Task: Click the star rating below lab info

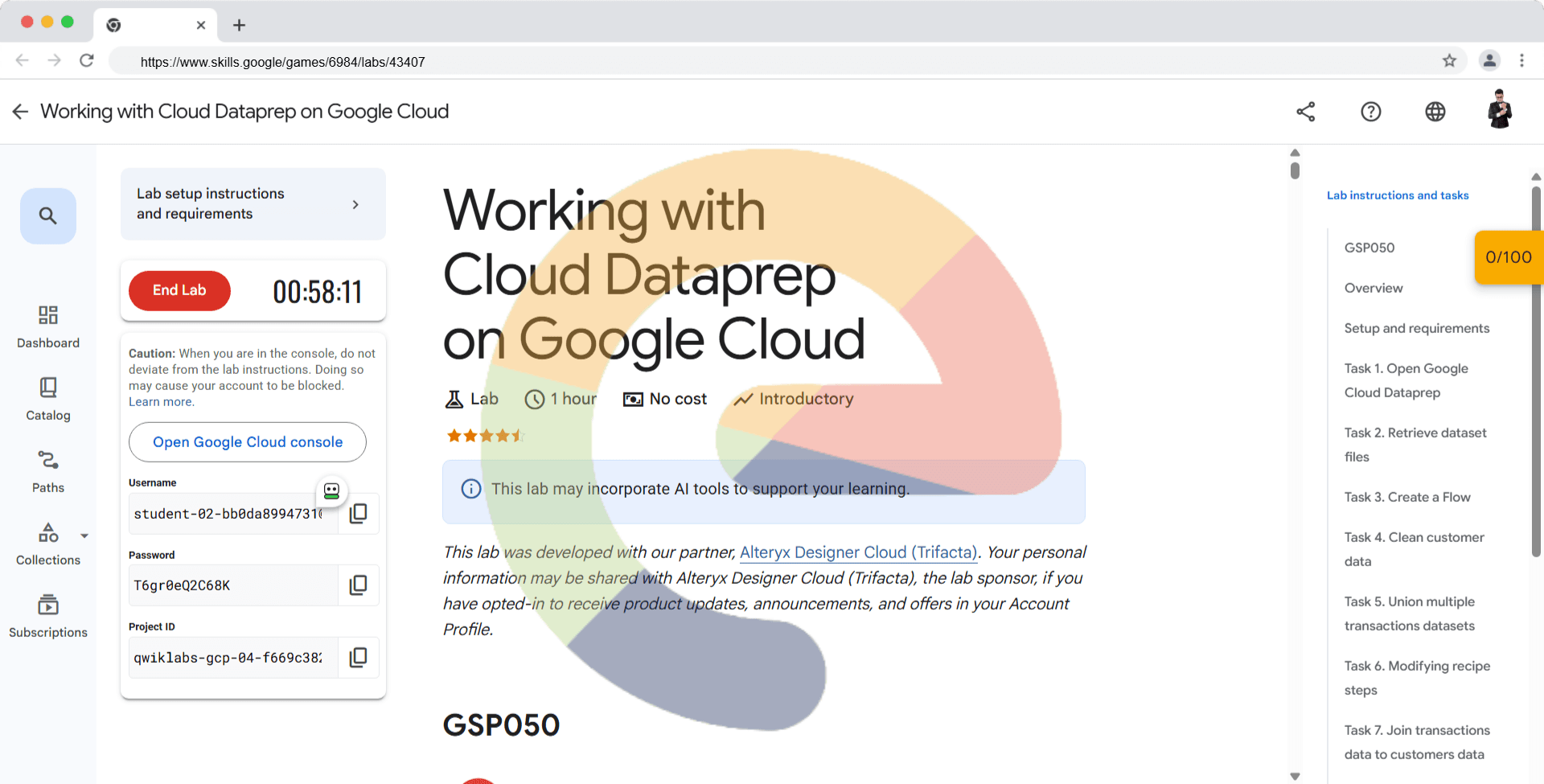Action: (485, 436)
